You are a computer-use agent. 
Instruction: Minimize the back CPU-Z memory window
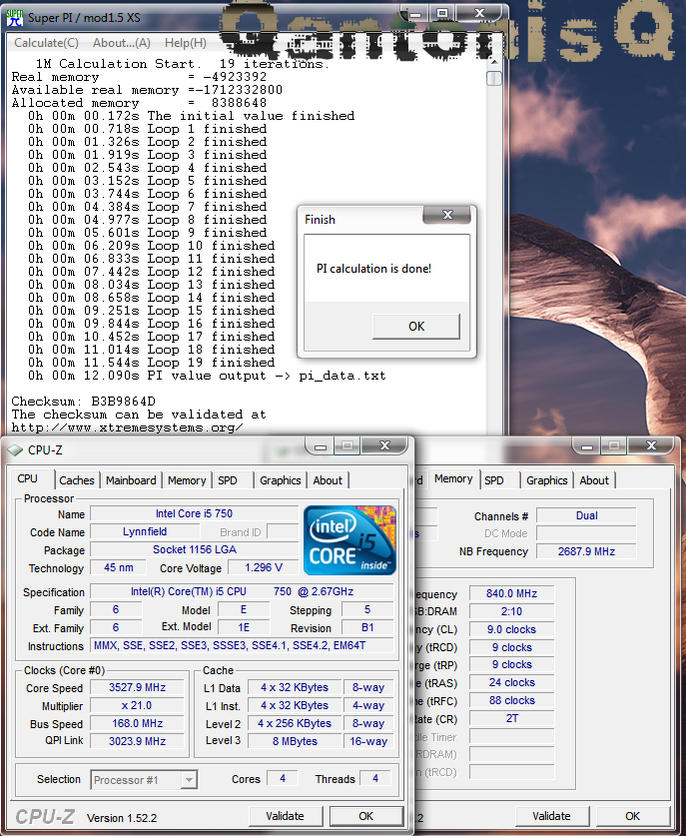pyautogui.click(x=587, y=446)
